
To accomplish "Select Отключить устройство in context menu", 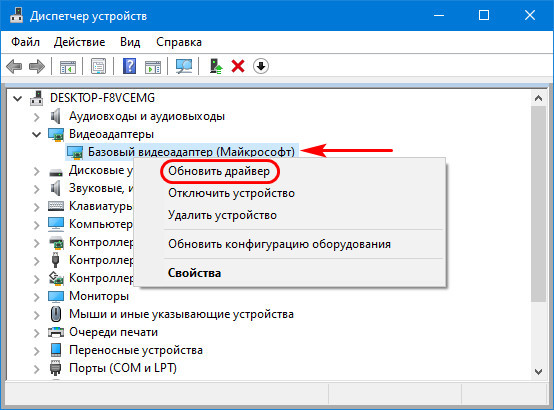I will tap(231, 193).
